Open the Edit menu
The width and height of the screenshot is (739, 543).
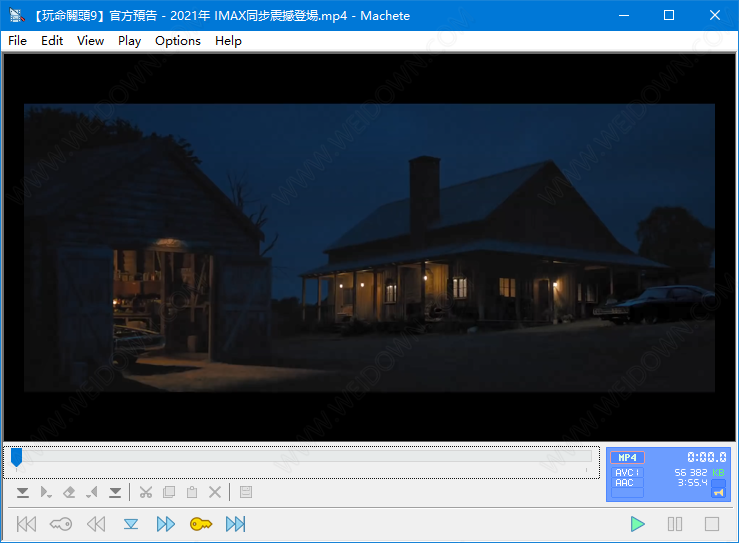pos(52,41)
